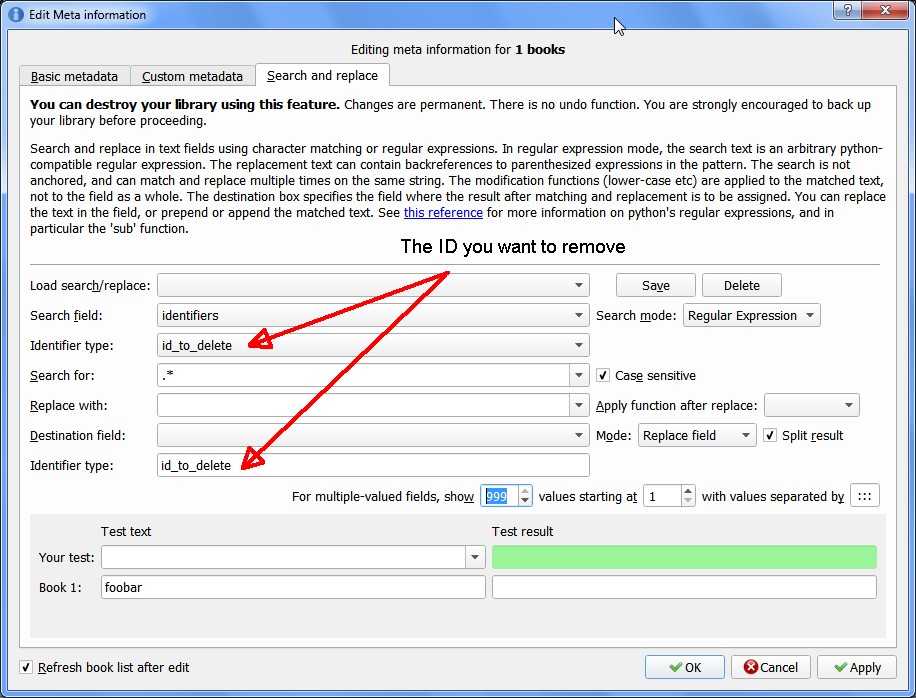Image resolution: width=916 pixels, height=698 pixels.
Task: Open the Search field dropdown showing identifiers
Action: [373, 315]
